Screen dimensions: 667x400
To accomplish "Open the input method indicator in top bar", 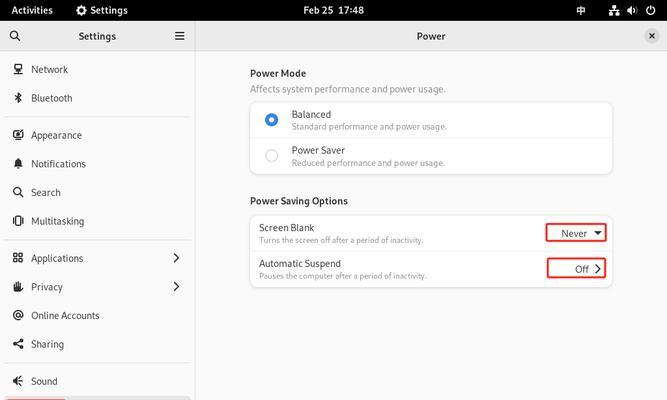I will 581,10.
